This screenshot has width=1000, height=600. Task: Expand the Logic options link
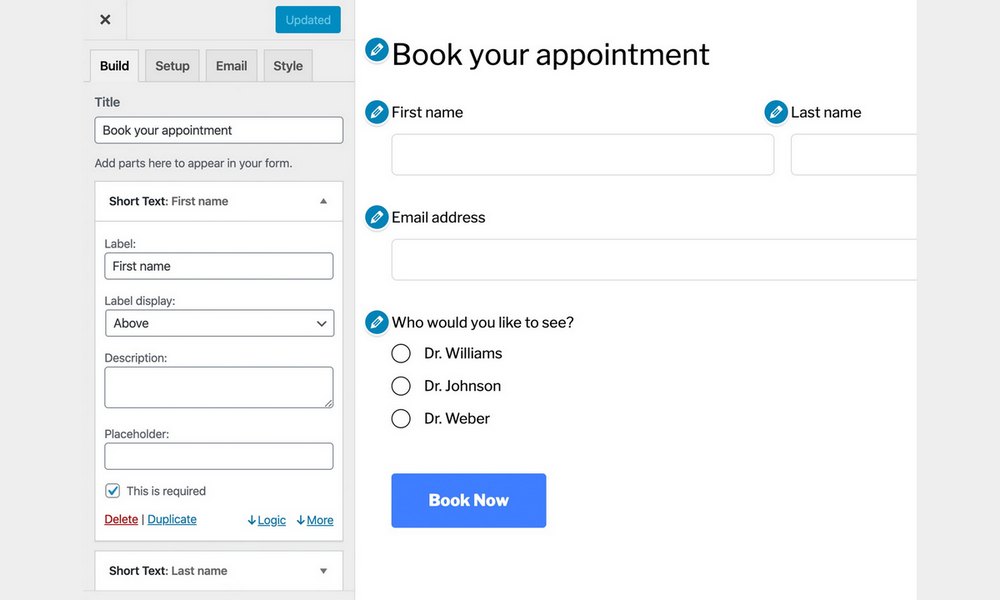point(267,520)
